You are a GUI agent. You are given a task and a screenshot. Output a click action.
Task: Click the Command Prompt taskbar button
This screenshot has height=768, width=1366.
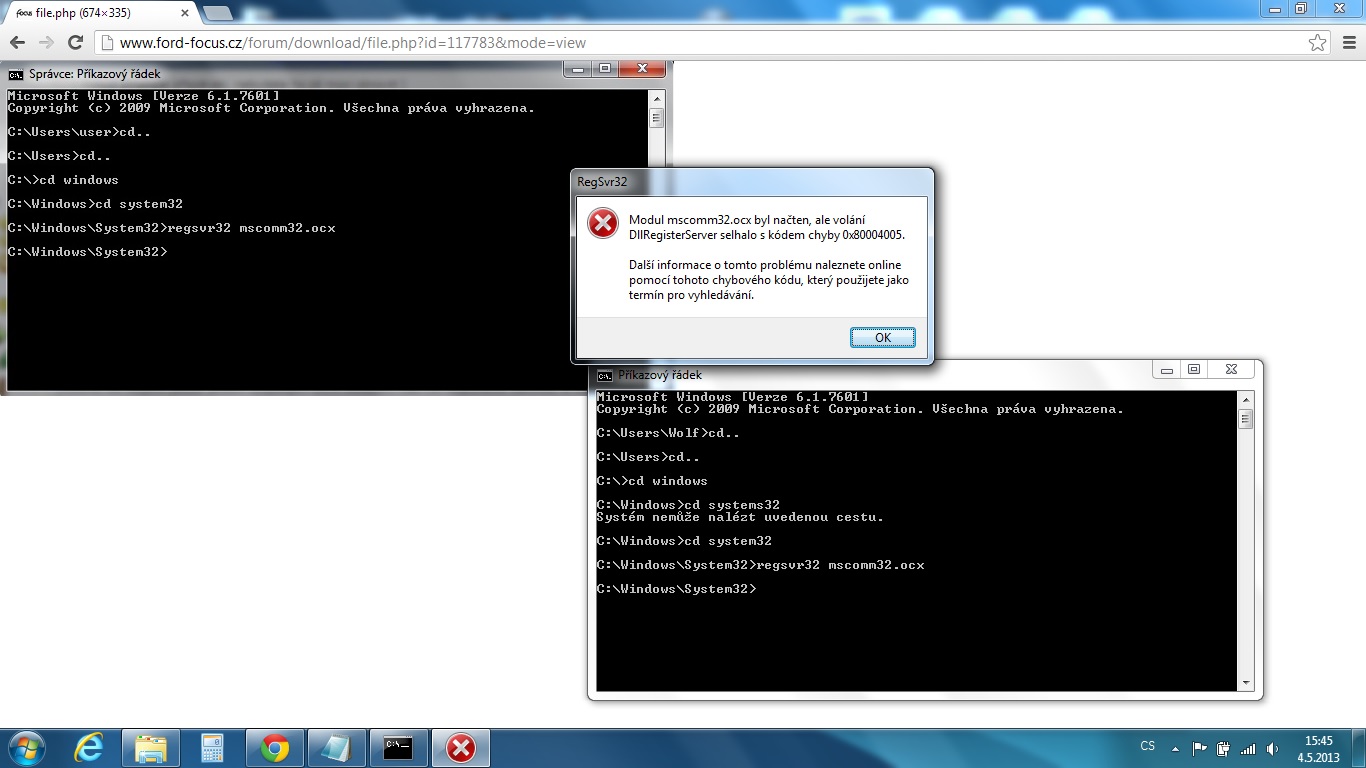pos(398,748)
